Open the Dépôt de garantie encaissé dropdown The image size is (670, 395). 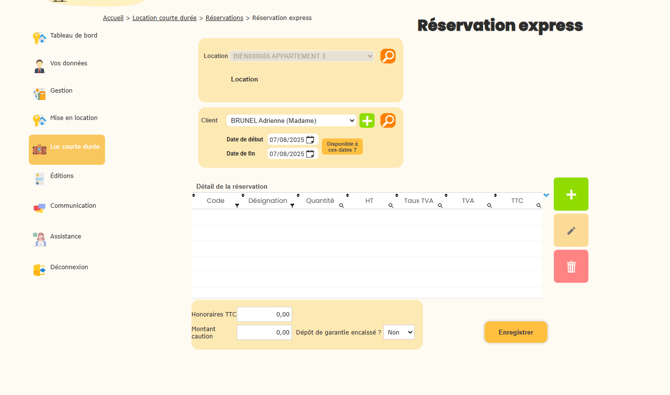pos(399,332)
